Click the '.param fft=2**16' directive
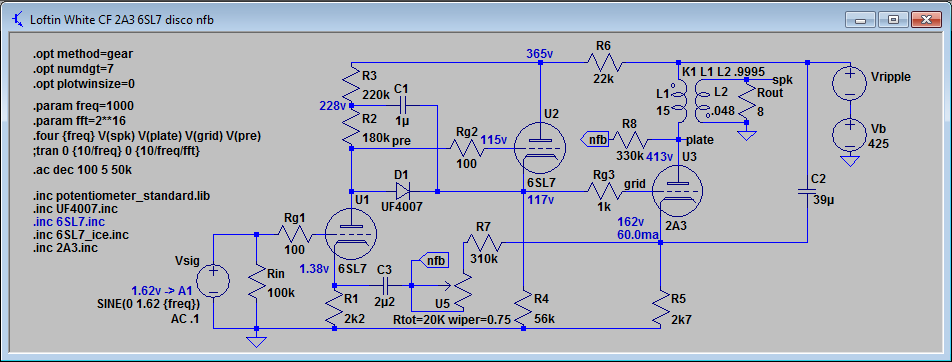 coord(80,120)
